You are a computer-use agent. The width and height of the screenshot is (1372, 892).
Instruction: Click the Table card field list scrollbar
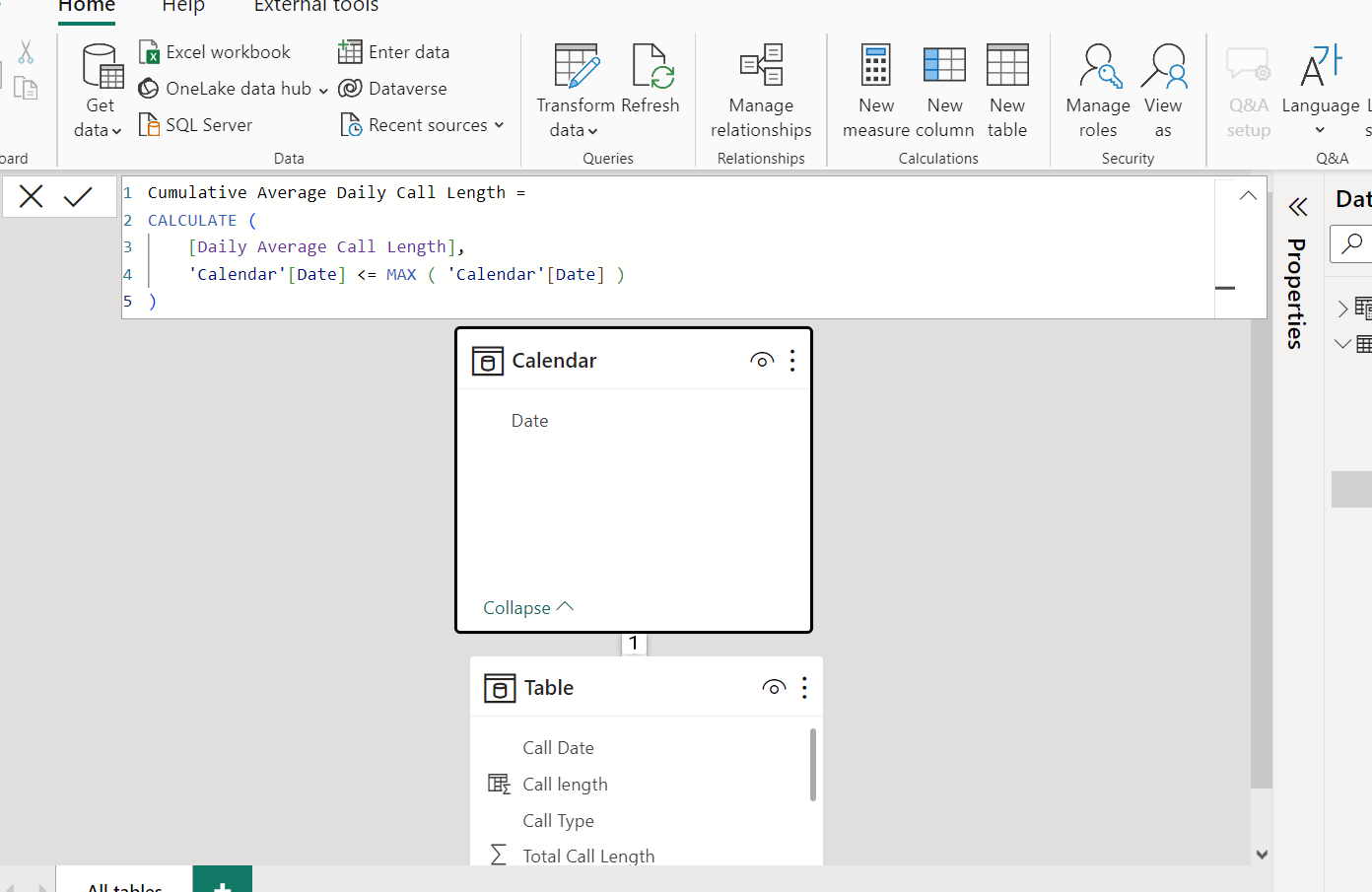812,765
